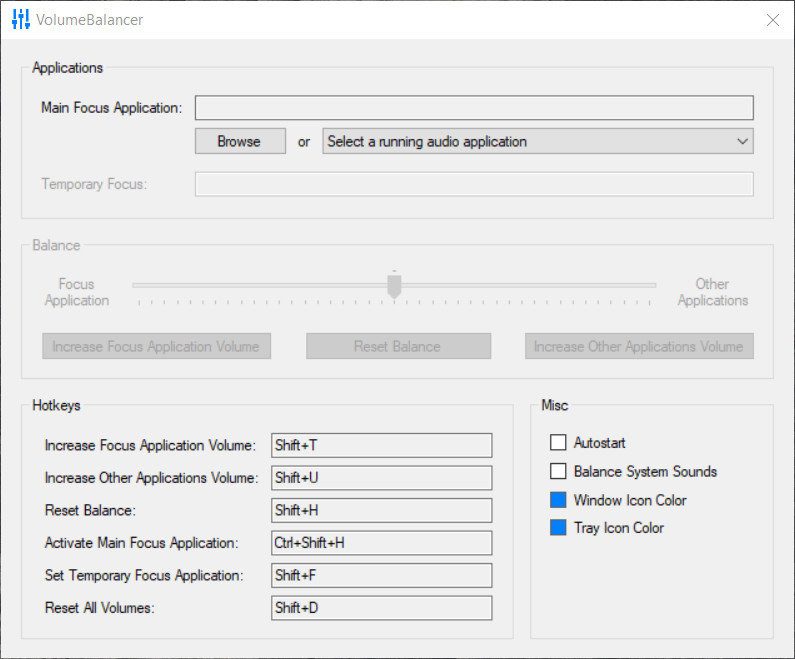Click the "Hotkeys" group title

click(x=56, y=406)
